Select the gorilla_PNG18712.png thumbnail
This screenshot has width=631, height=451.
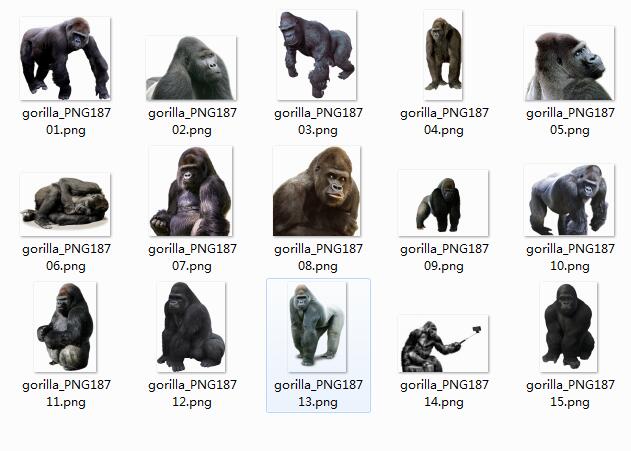191,327
